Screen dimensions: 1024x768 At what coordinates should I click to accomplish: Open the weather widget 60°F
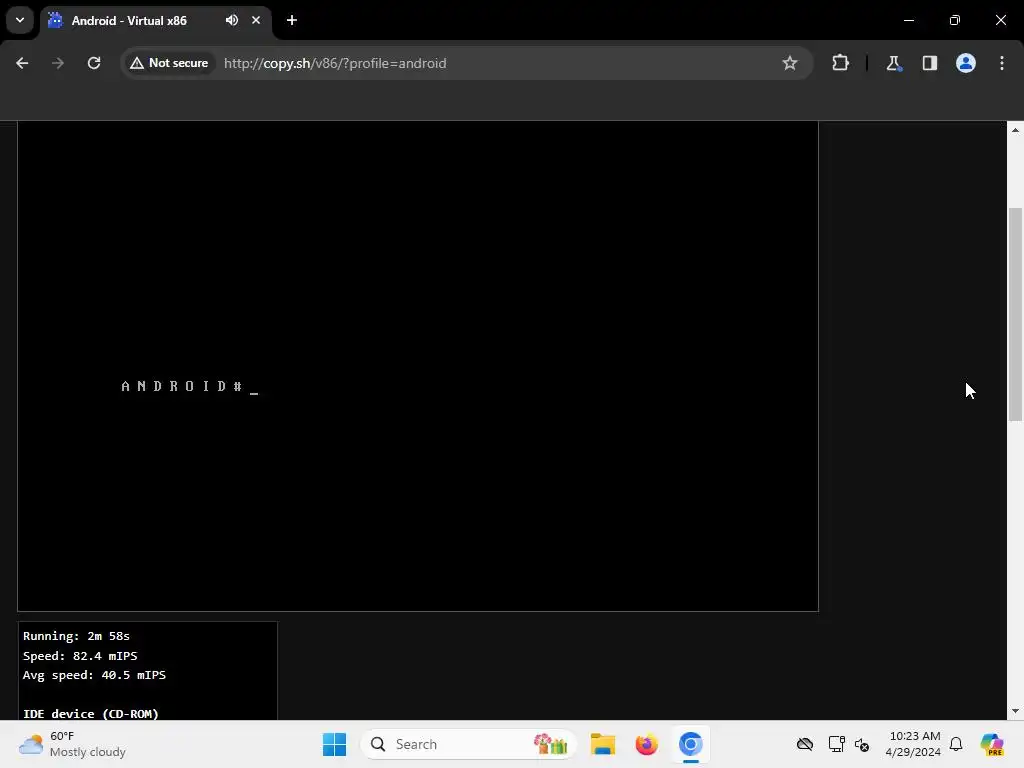point(72,744)
